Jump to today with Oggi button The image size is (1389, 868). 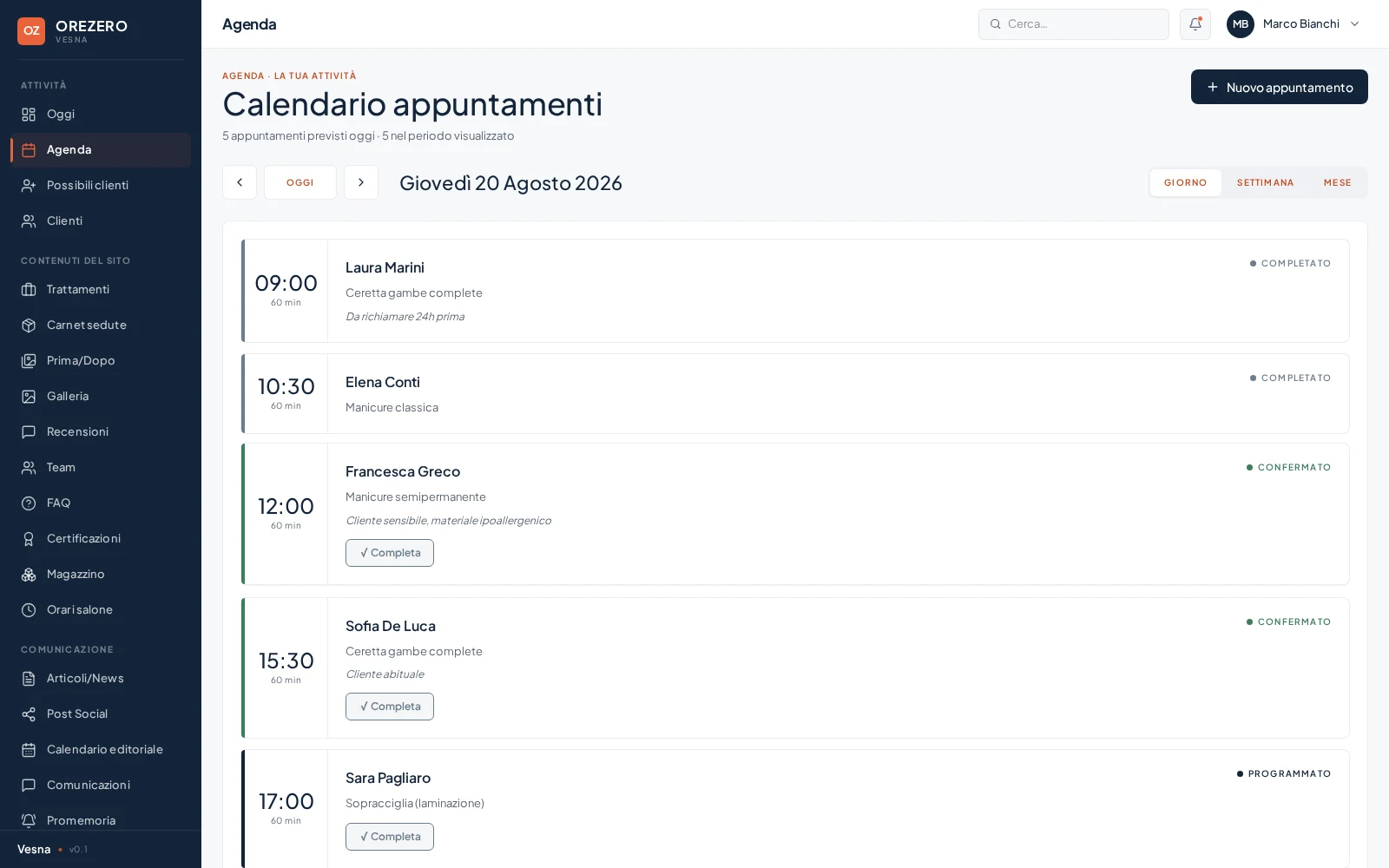click(x=300, y=182)
